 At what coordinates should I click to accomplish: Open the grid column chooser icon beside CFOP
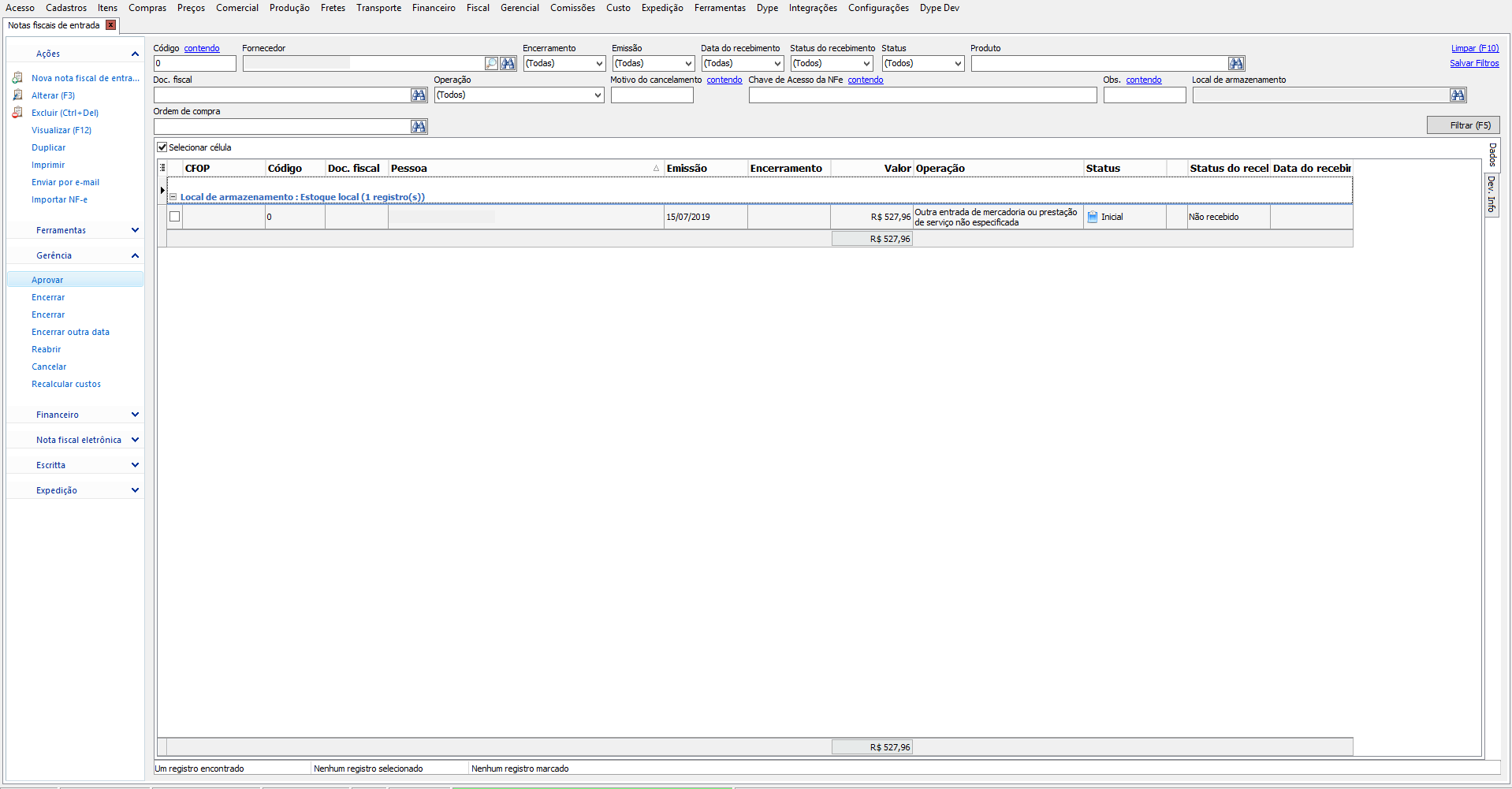(162, 168)
